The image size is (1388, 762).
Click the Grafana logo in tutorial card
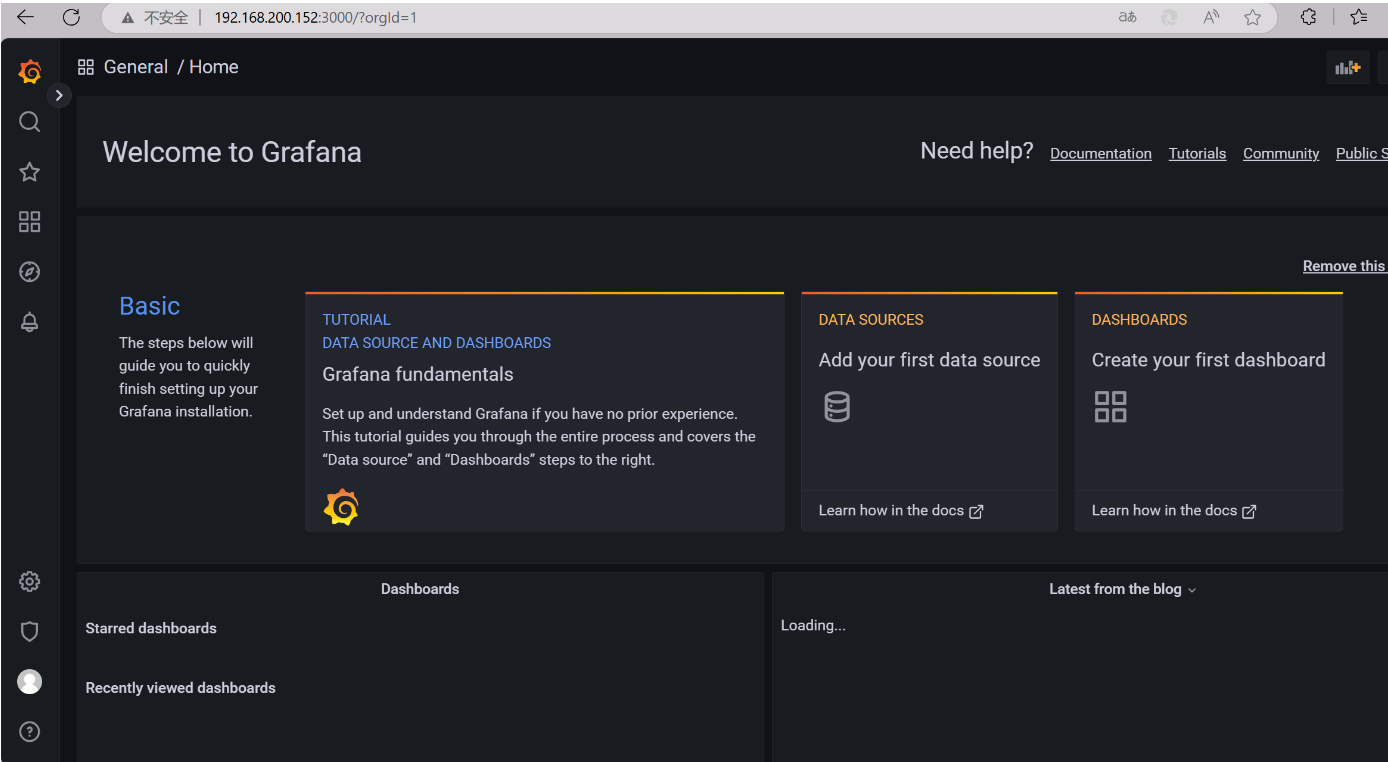(x=341, y=507)
